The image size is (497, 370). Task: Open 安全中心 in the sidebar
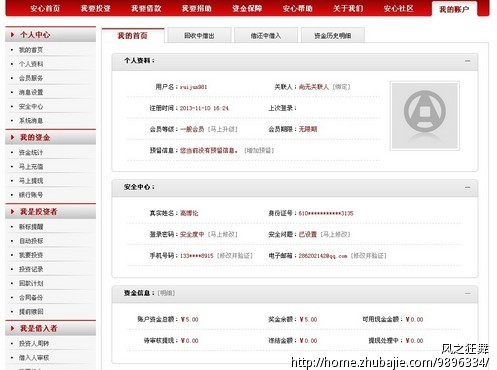(31, 107)
